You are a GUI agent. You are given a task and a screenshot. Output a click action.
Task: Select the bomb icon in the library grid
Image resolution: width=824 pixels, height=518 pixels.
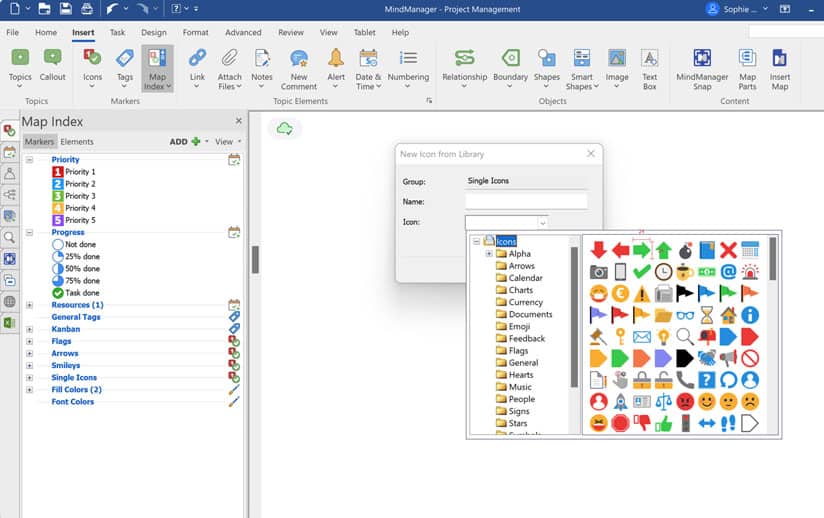685,250
